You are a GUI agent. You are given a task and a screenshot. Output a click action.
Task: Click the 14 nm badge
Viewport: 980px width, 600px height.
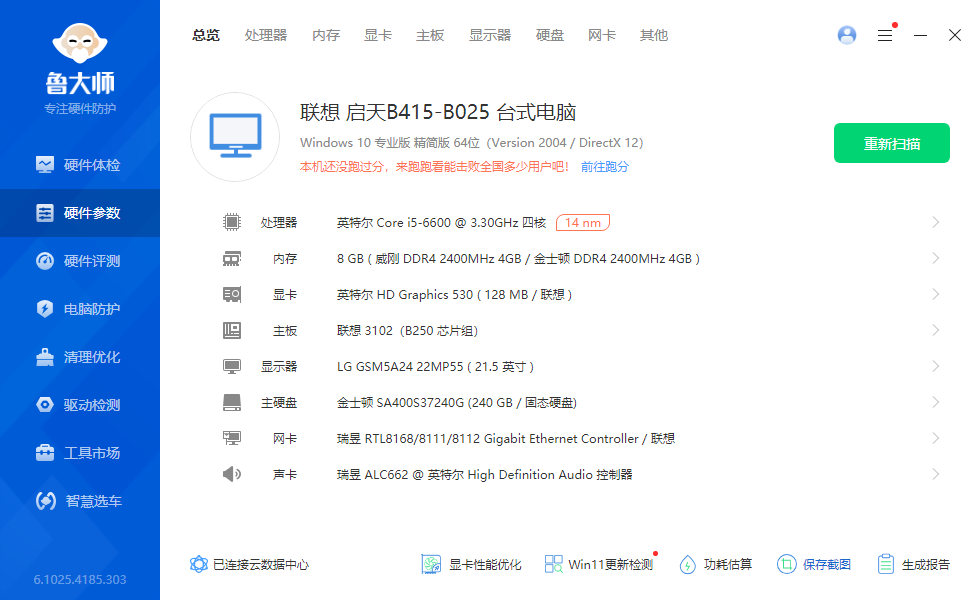pos(582,222)
